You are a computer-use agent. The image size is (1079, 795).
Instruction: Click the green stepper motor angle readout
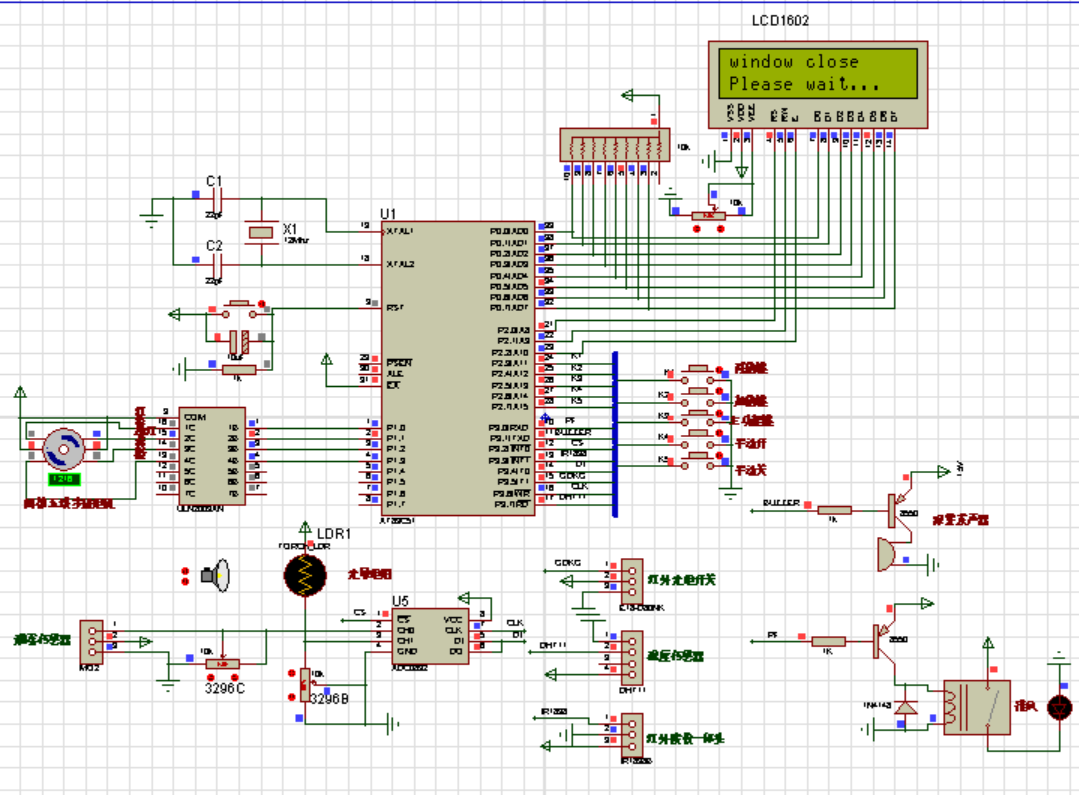[64, 478]
